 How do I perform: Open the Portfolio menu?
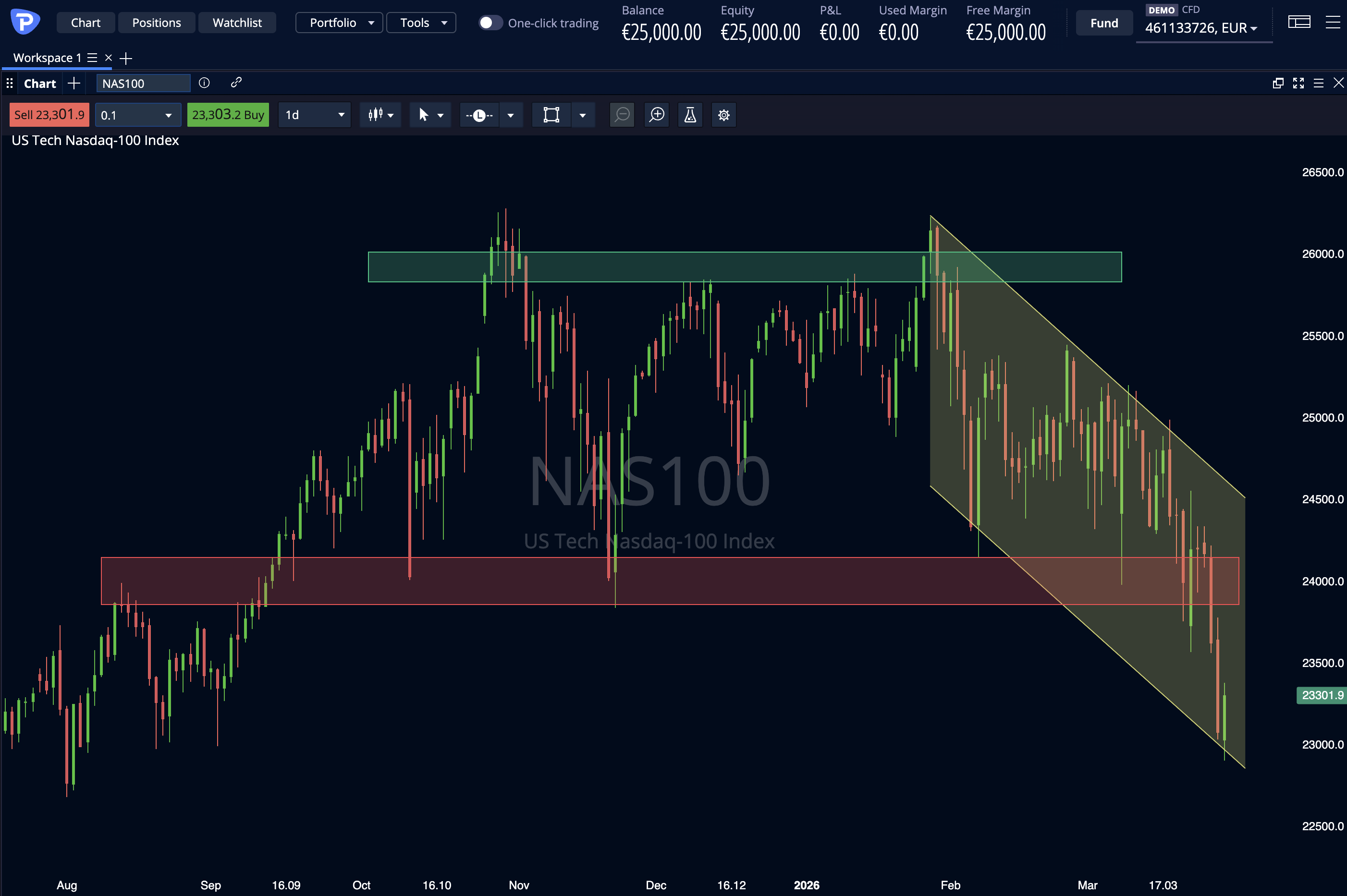pos(339,22)
